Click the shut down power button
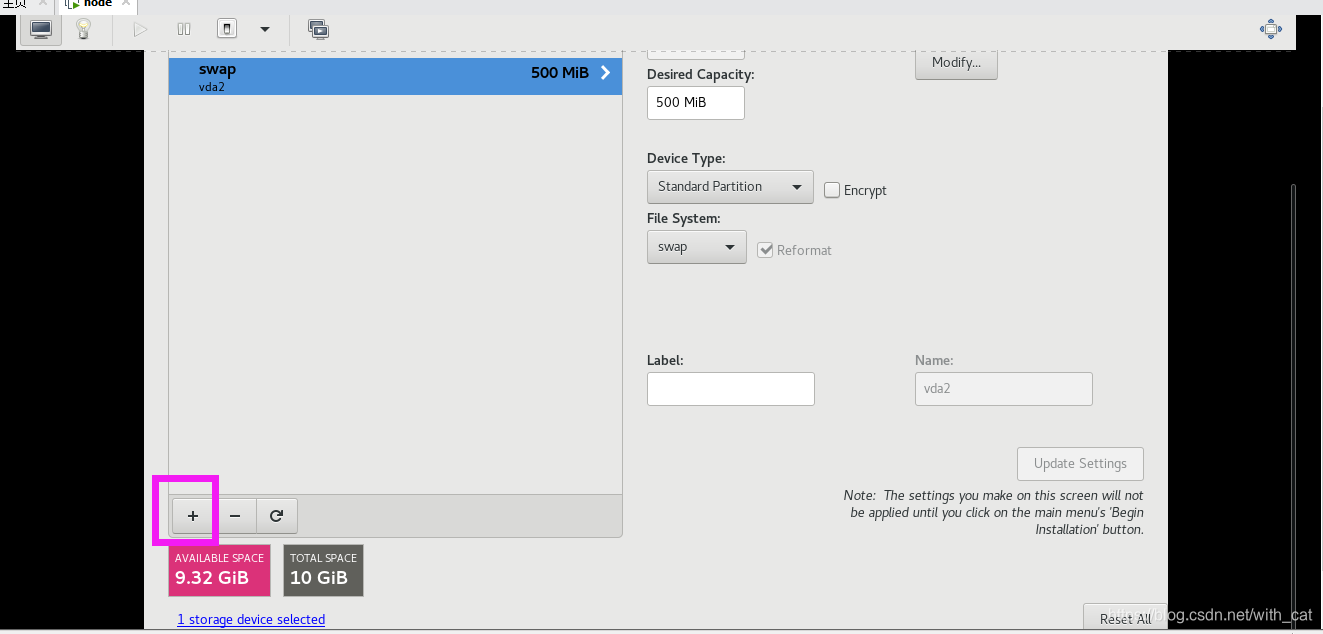Screen dimensions: 1323x634 [227, 29]
